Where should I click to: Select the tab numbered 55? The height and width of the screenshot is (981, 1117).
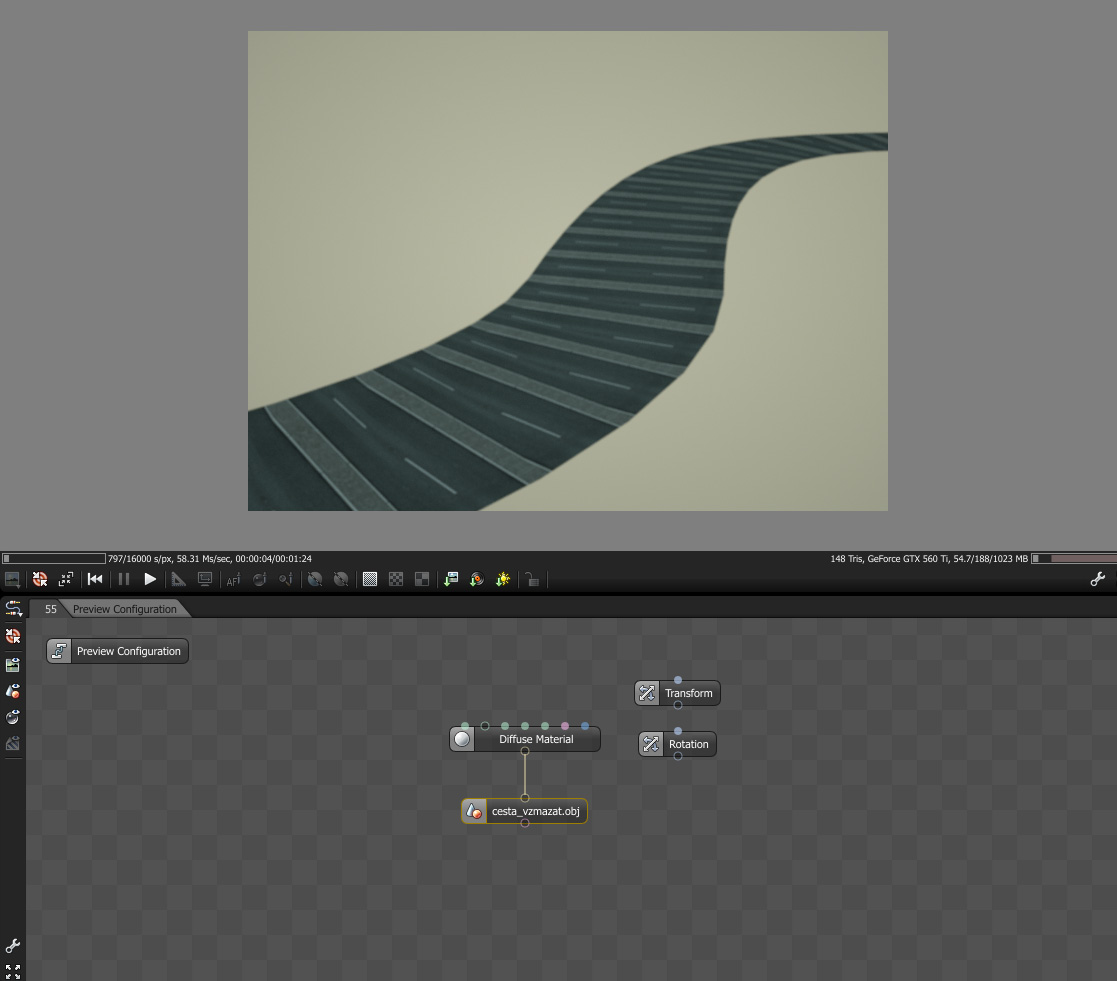click(x=51, y=609)
